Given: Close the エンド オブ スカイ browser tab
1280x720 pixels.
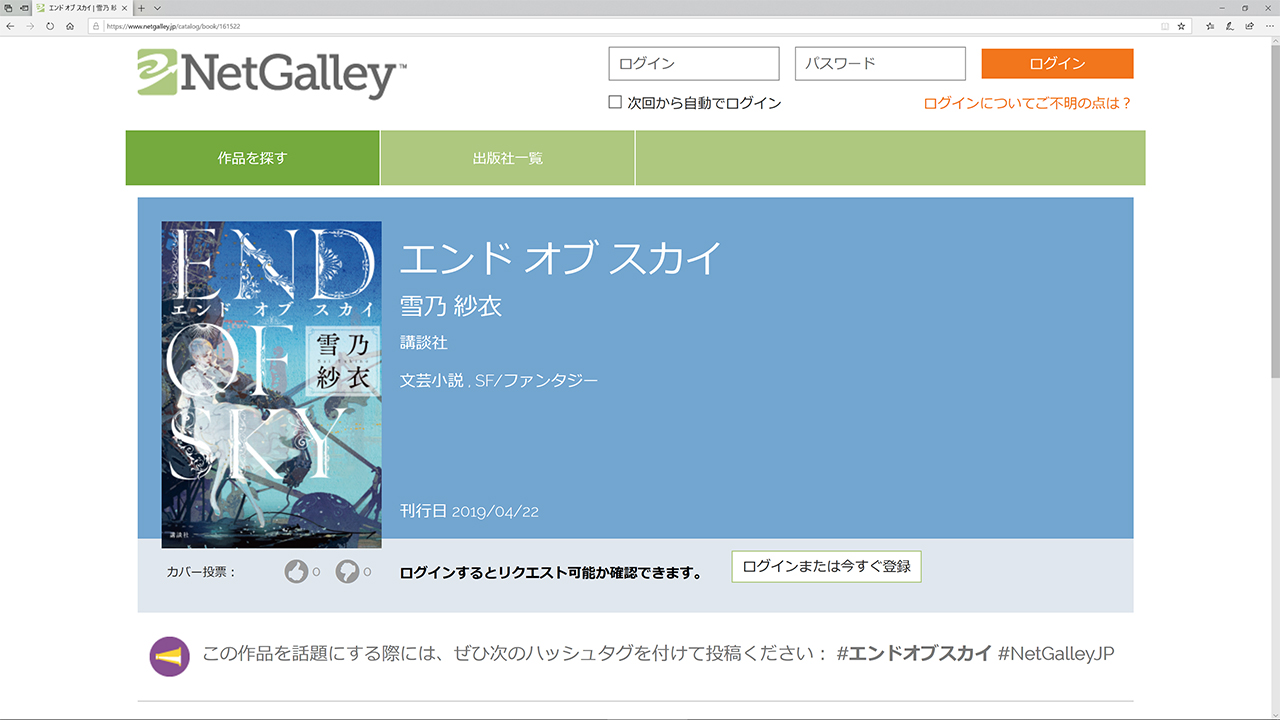Looking at the screenshot, I should (123, 7).
